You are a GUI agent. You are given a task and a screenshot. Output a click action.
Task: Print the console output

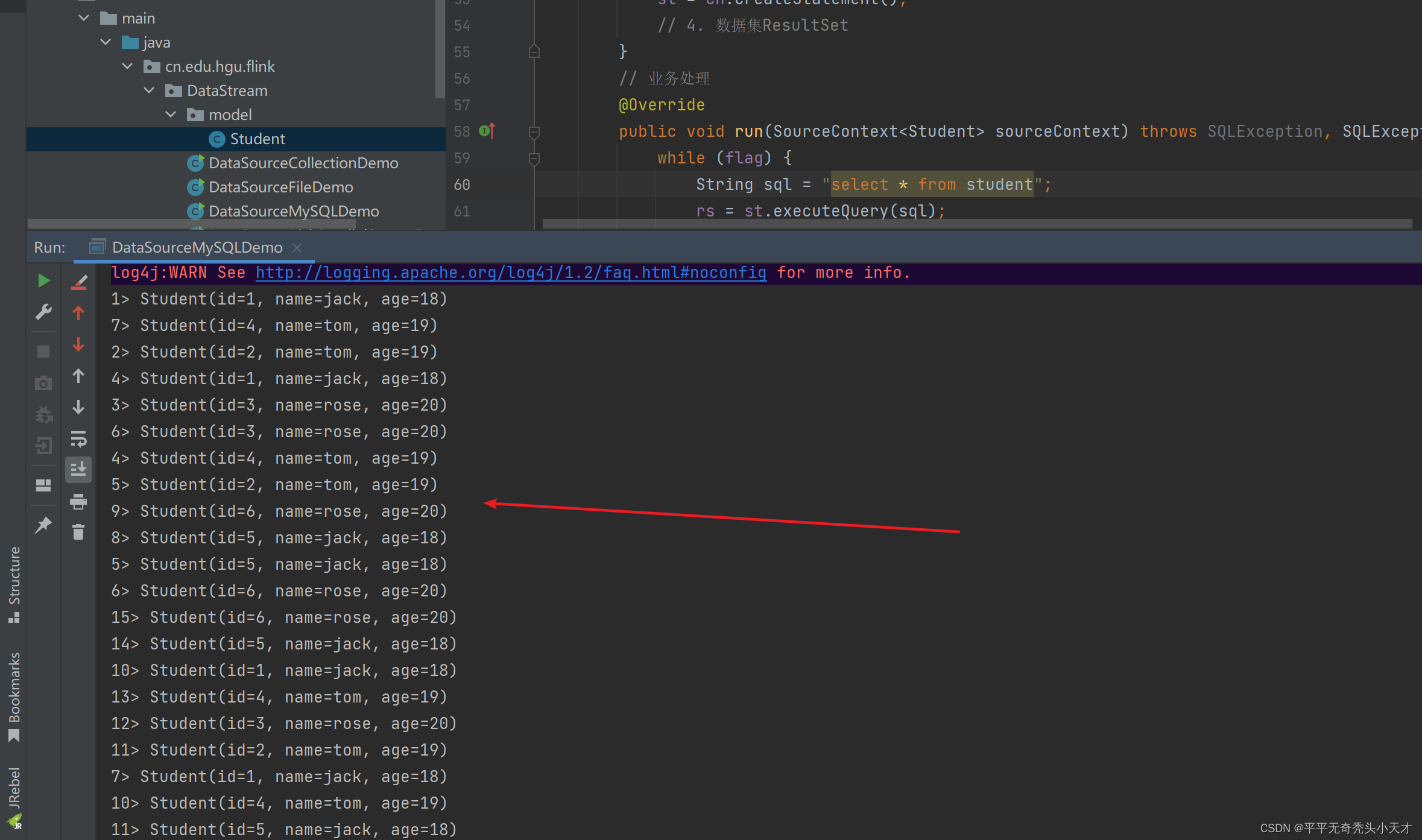pos(78,501)
